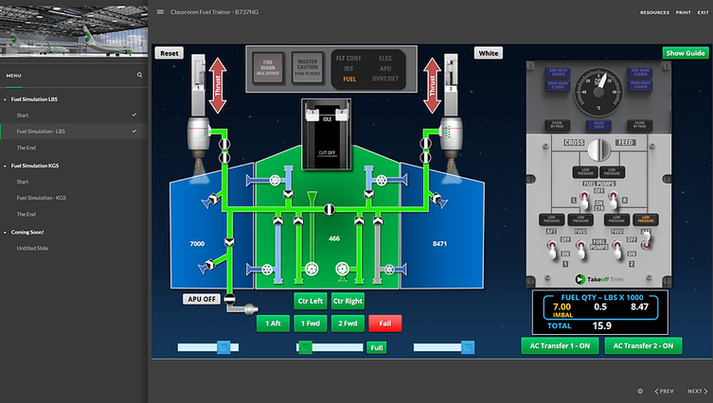The width and height of the screenshot is (713, 403).
Task: Click the right red Thrust arrow
Action: (432, 85)
